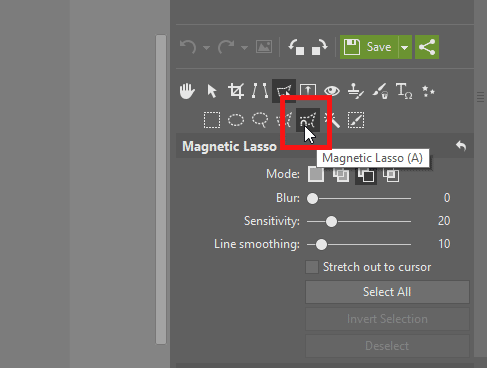
Task: Activate the Magic Wand tool
Action: [x=332, y=120]
